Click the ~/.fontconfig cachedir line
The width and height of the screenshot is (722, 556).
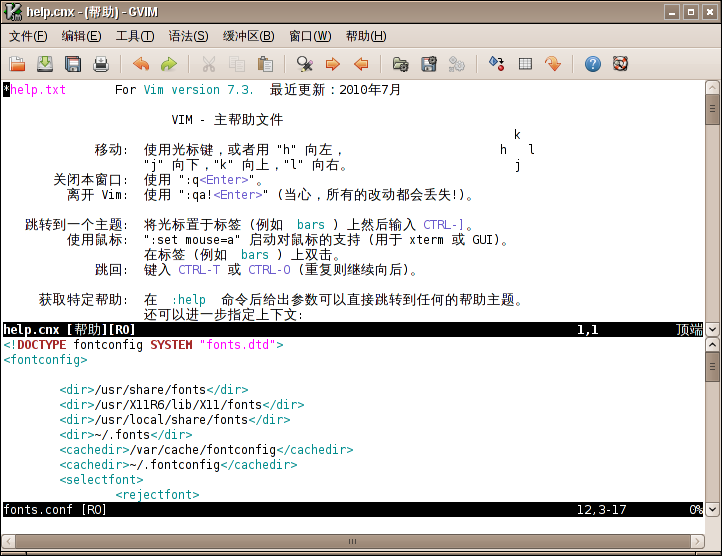click(x=178, y=465)
